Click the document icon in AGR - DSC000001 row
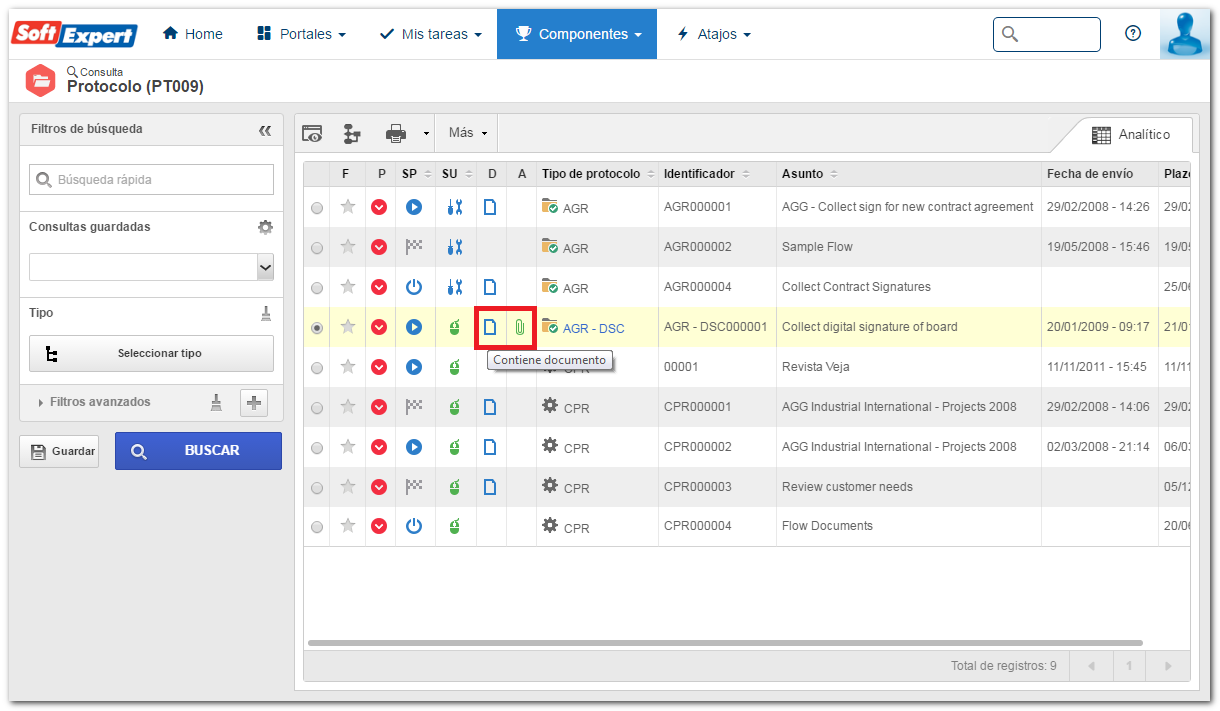1220x711 pixels. [490, 327]
